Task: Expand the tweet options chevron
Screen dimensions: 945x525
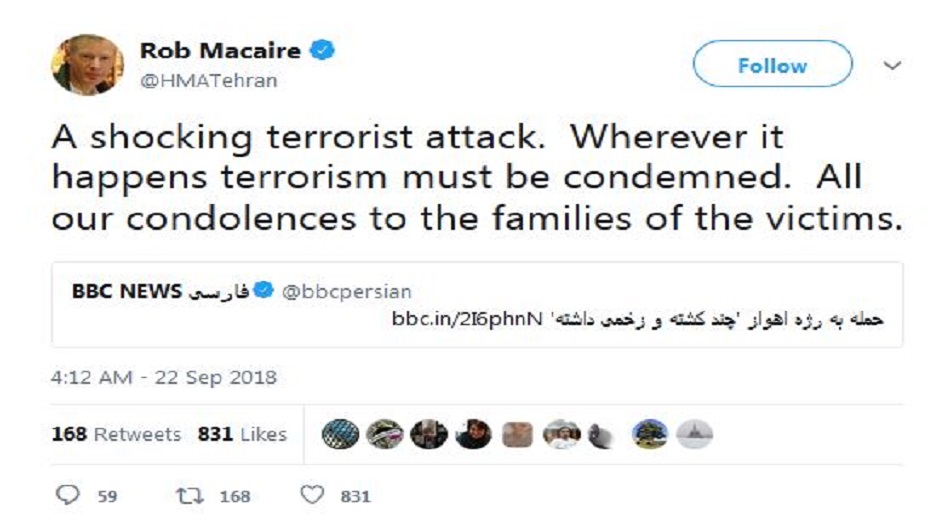Action: 893,66
